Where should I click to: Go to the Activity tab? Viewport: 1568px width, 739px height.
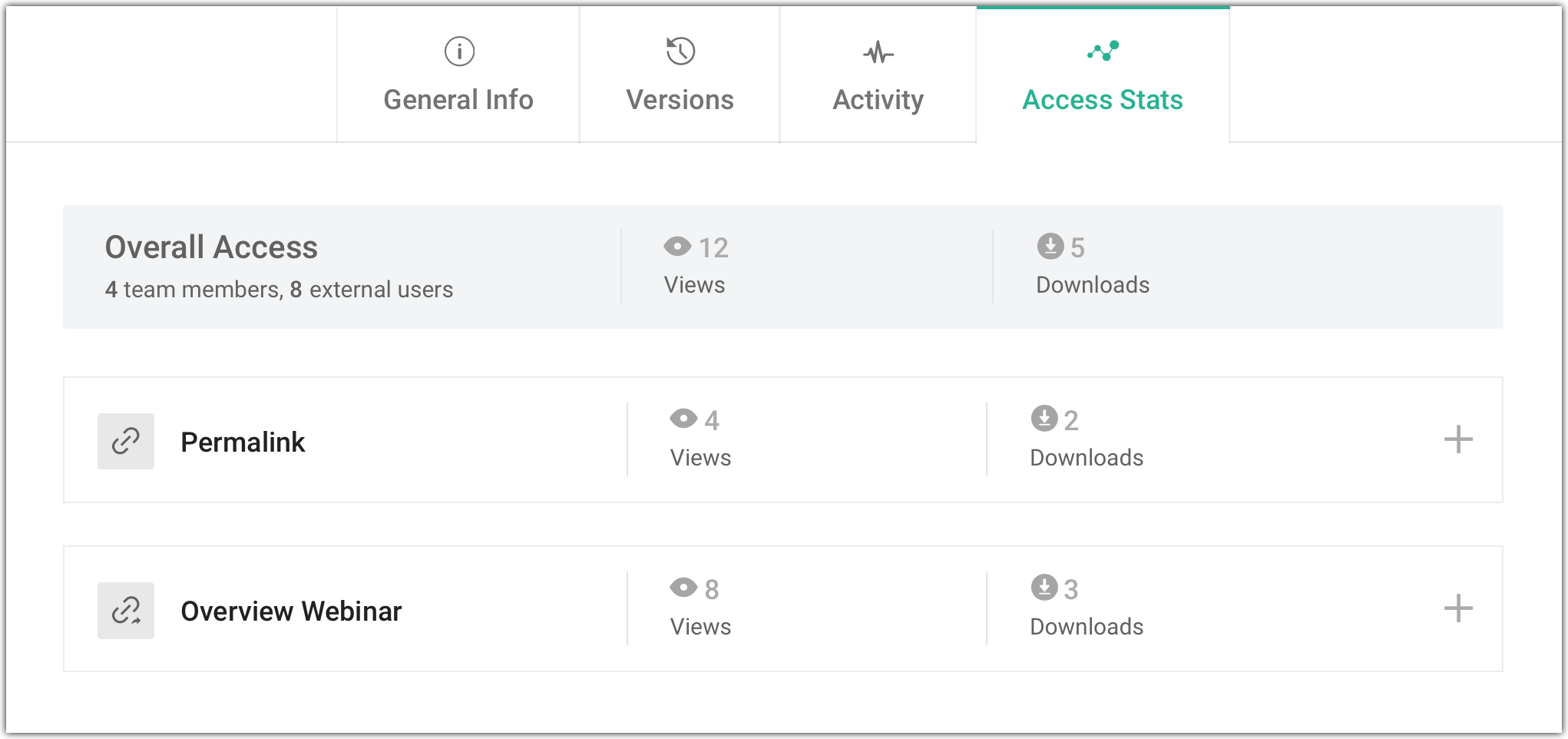(878, 100)
